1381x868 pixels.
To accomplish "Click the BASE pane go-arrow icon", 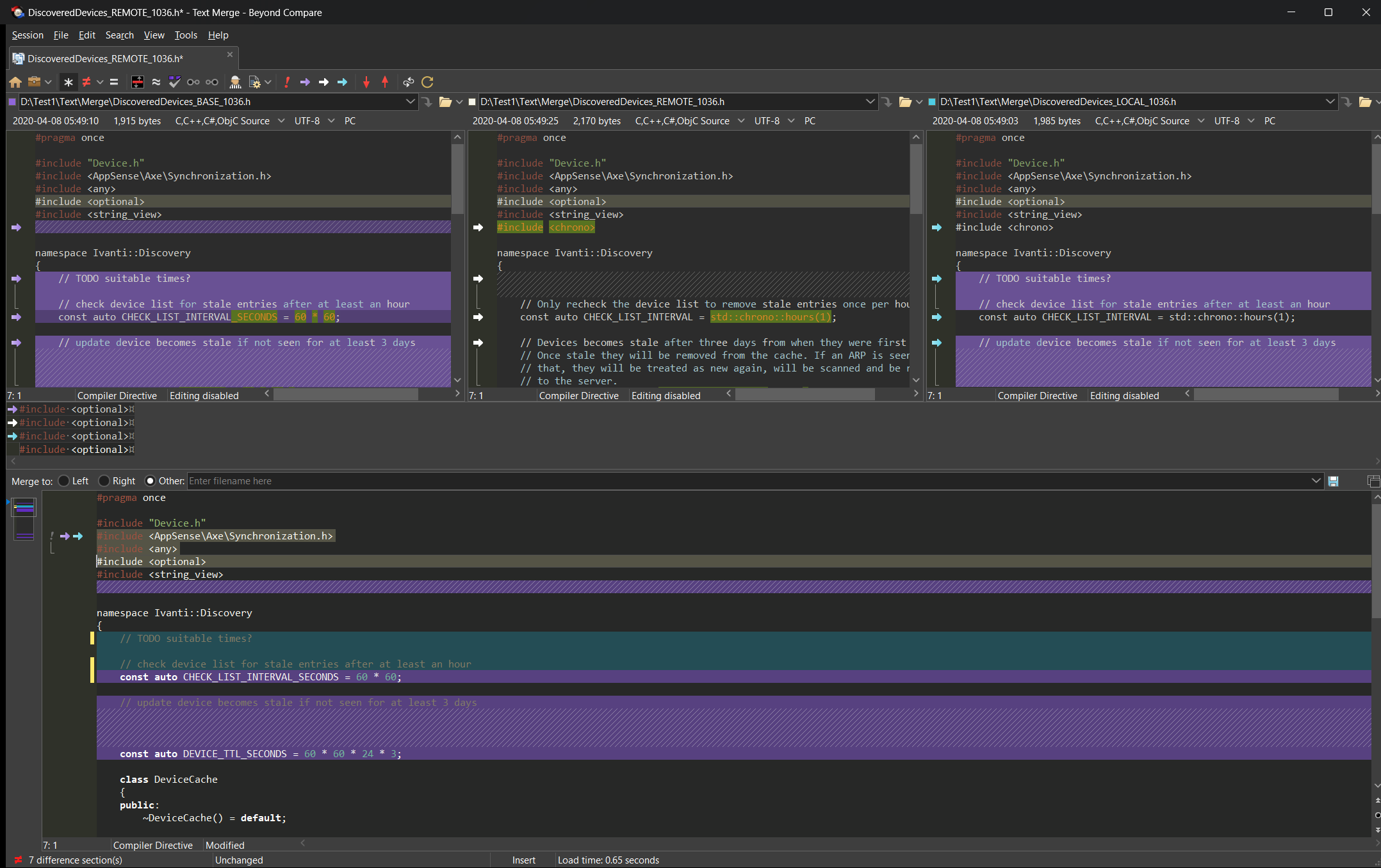I will 428,101.
